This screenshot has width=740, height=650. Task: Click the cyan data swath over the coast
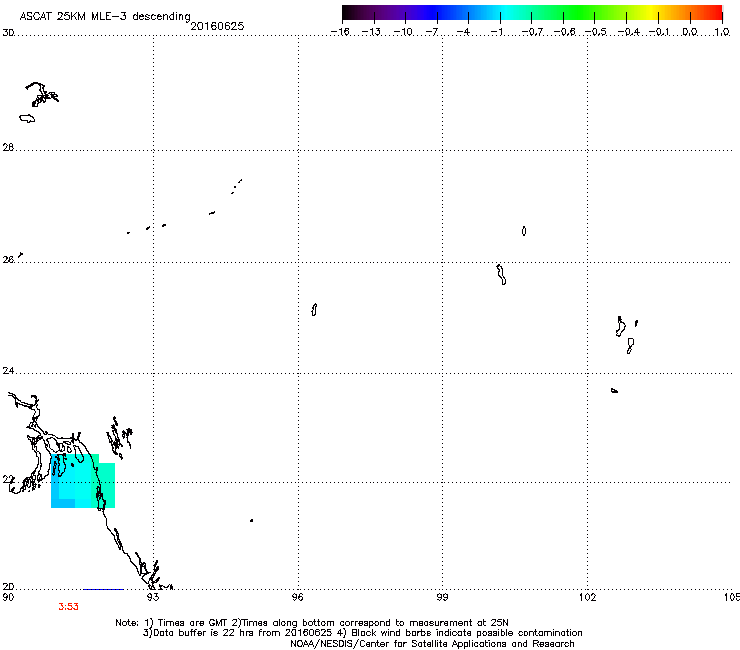tap(83, 481)
